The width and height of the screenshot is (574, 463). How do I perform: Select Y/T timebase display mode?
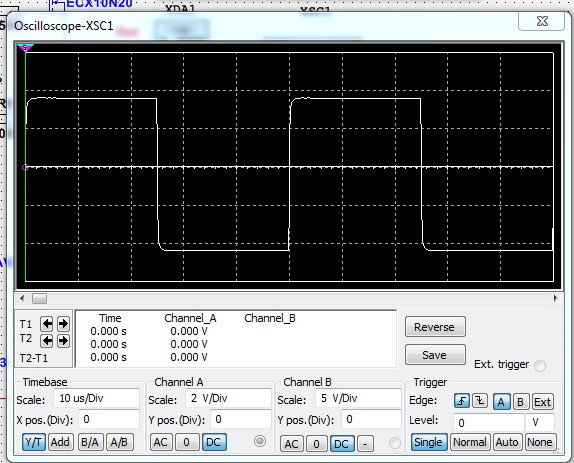click(34, 442)
